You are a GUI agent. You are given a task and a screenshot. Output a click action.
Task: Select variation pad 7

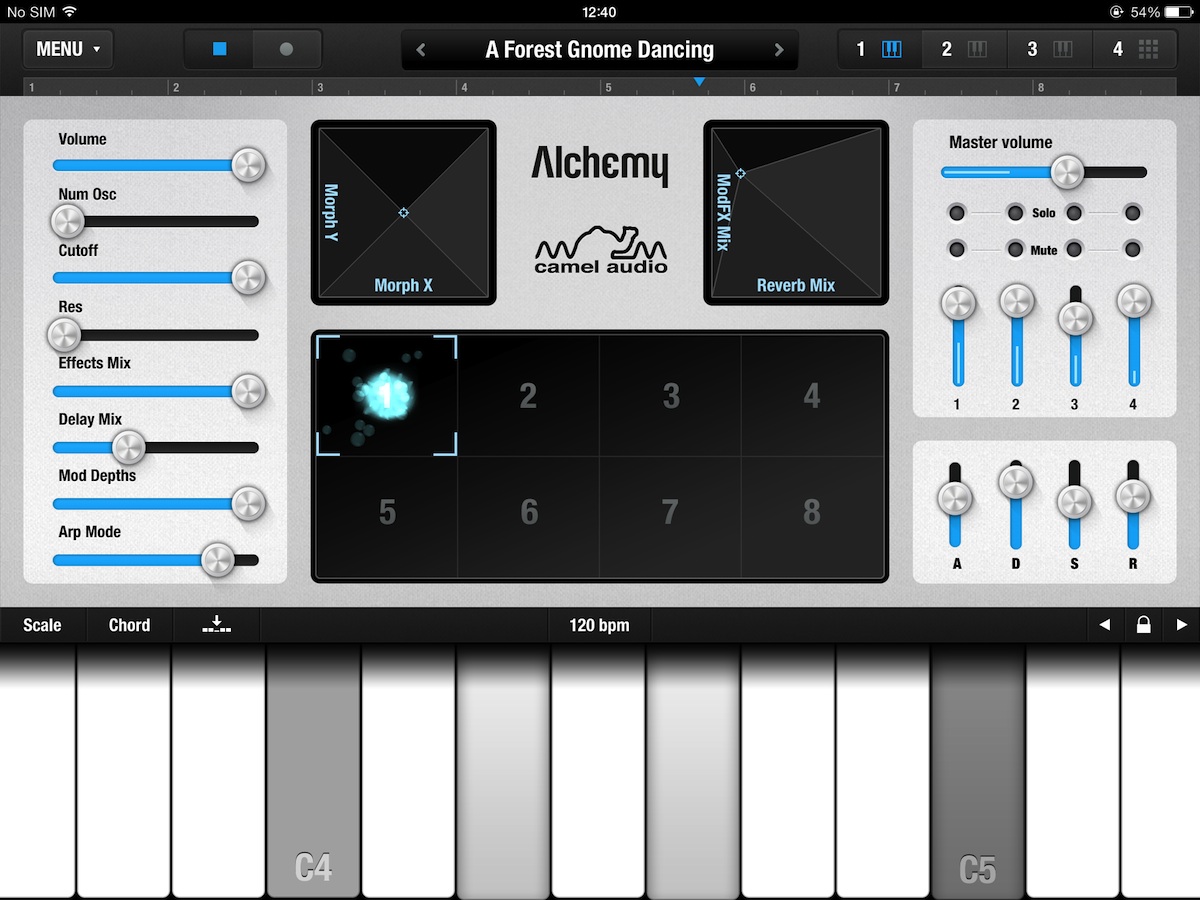point(671,517)
